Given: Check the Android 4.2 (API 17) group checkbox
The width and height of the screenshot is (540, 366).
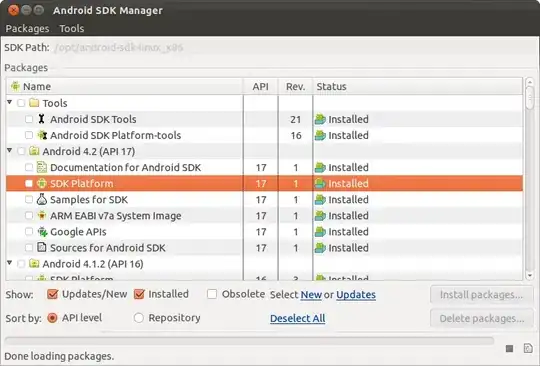Looking at the screenshot, I should (x=21, y=151).
